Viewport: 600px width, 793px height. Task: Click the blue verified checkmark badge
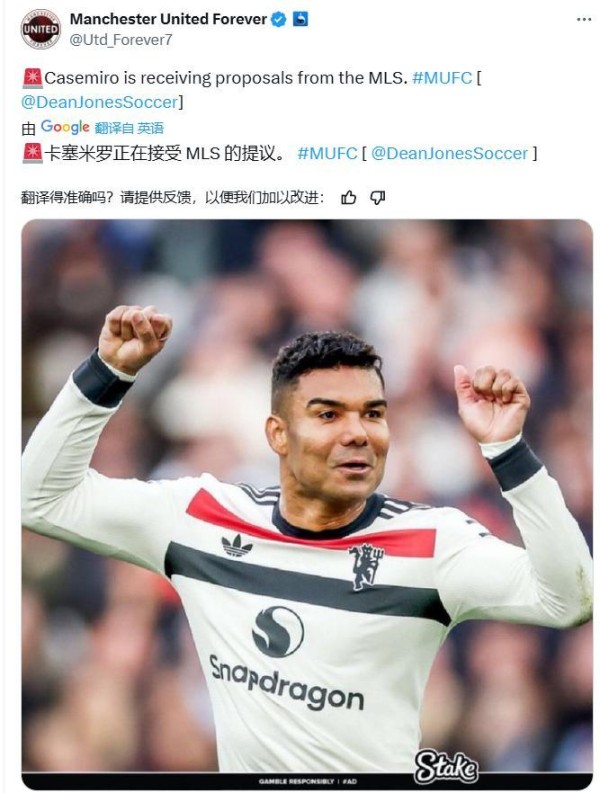pos(279,20)
